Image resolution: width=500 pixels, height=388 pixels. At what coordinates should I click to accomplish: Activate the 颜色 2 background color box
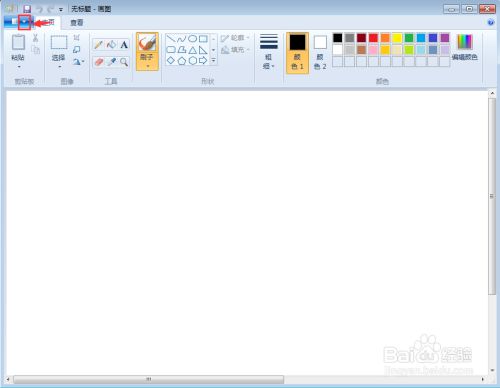(320, 53)
